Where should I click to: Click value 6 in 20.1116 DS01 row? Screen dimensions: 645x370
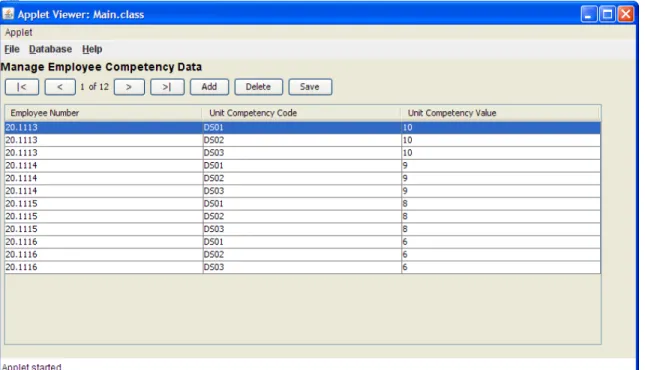pyautogui.click(x=501, y=242)
